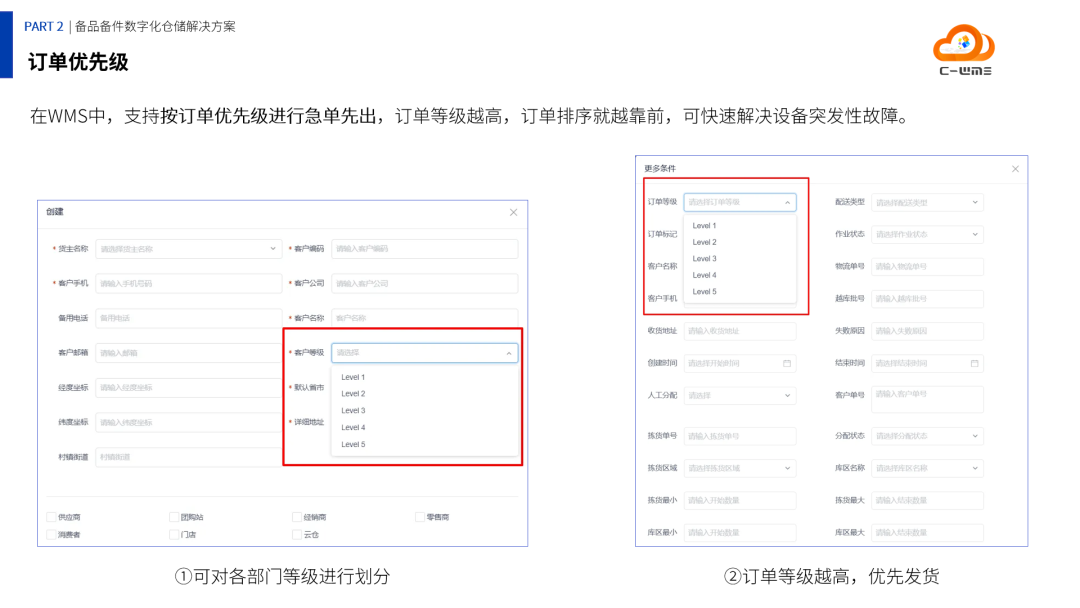Tick the 消费者 checkbox

[x=51, y=534]
